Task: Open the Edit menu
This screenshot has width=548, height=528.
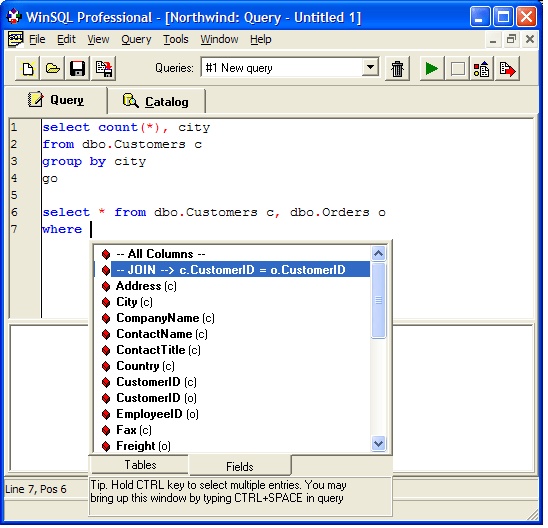Action: tap(66, 39)
